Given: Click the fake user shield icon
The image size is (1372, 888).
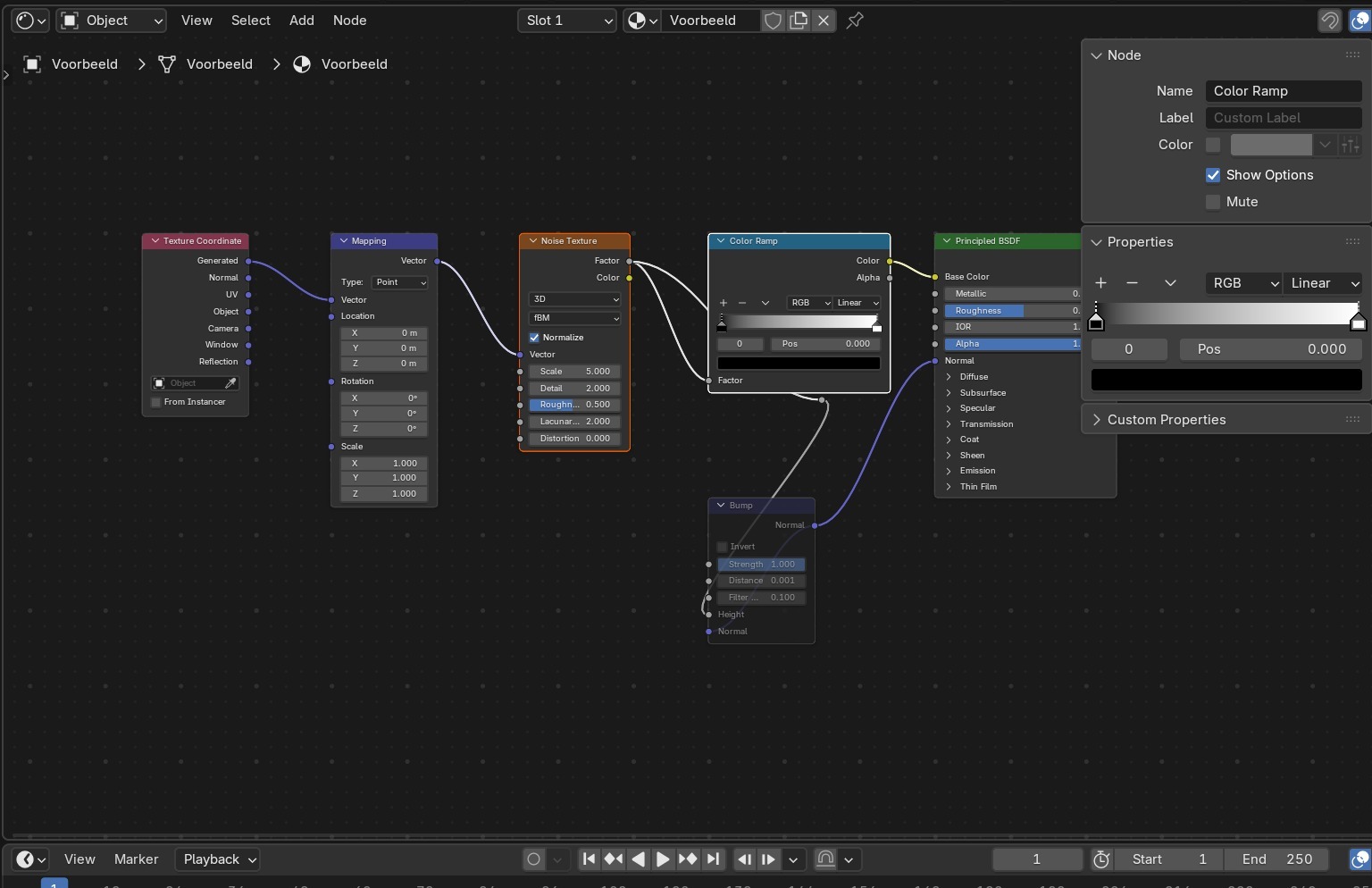Looking at the screenshot, I should [x=774, y=20].
